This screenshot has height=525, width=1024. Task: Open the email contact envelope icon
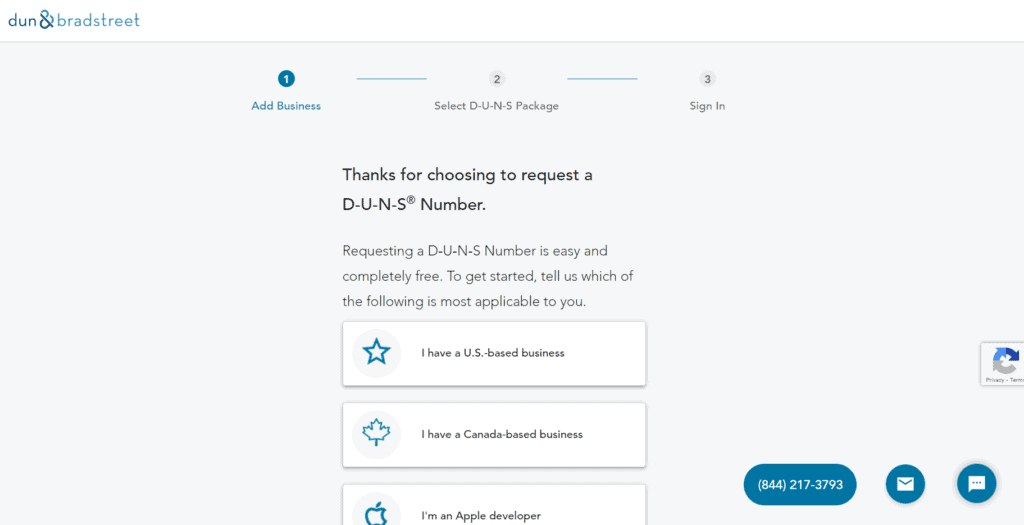[x=905, y=484]
